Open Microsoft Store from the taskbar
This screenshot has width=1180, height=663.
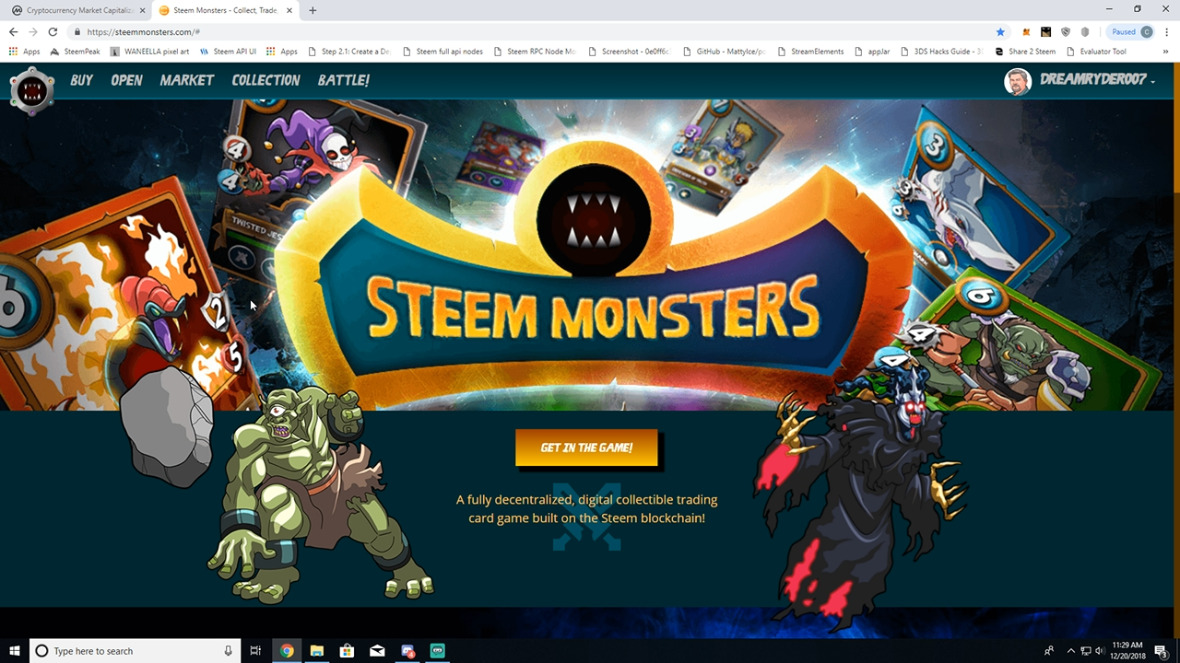pos(347,651)
